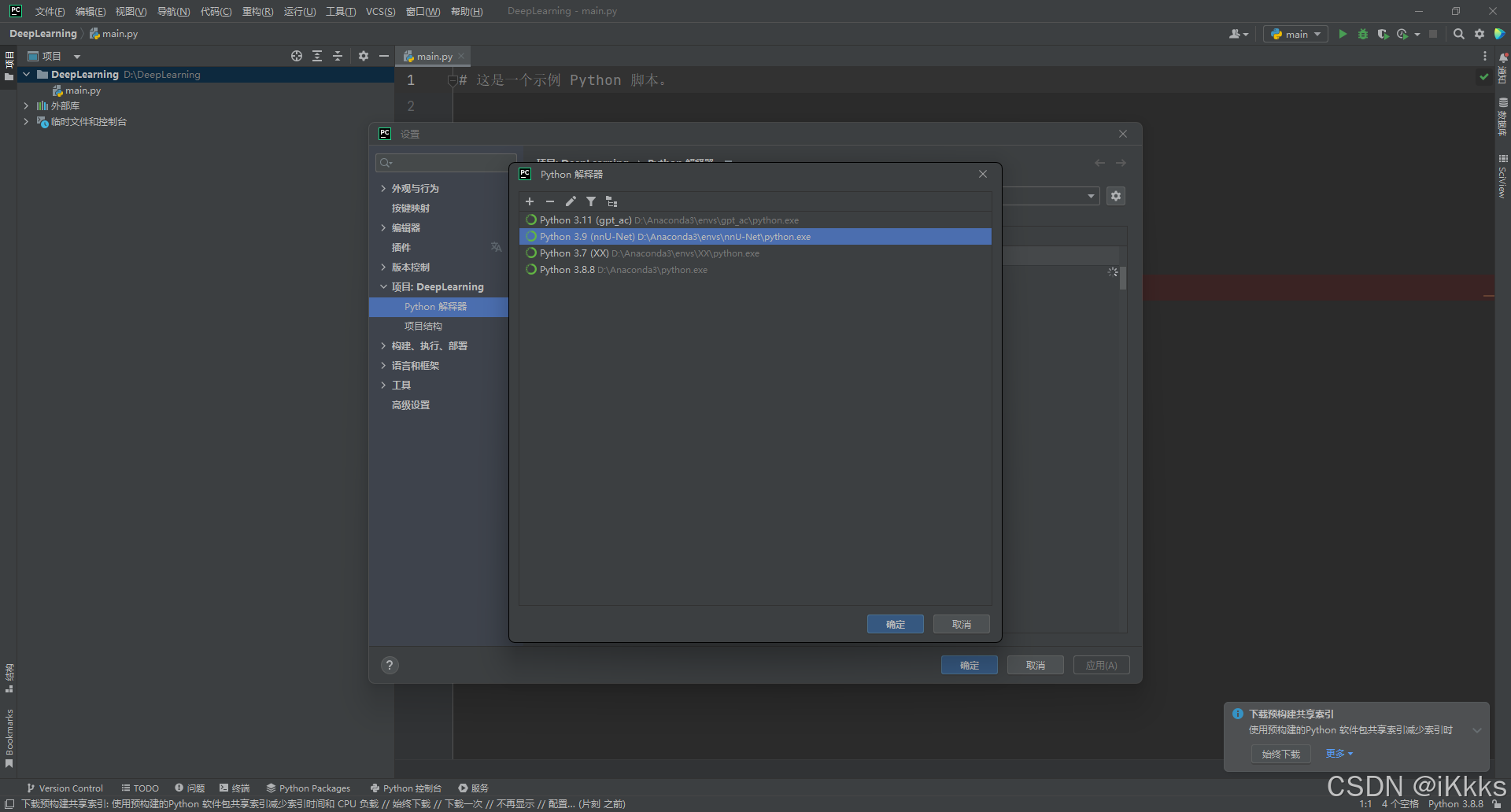Expand 语言和框架 settings category
Screen dimensions: 1511x812
(x=383, y=366)
